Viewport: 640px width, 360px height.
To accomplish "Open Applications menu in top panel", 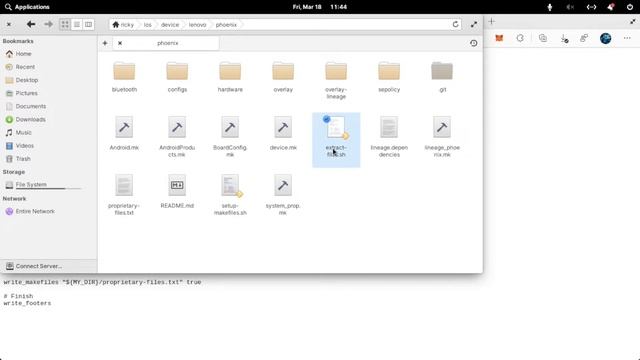I will click(27, 7).
